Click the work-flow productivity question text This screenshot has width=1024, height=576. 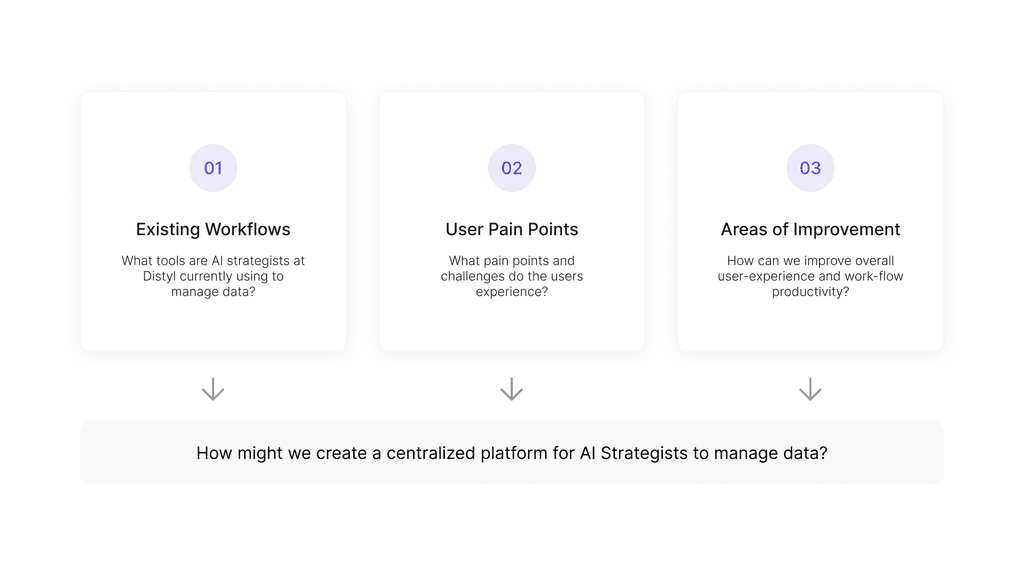[x=810, y=276]
